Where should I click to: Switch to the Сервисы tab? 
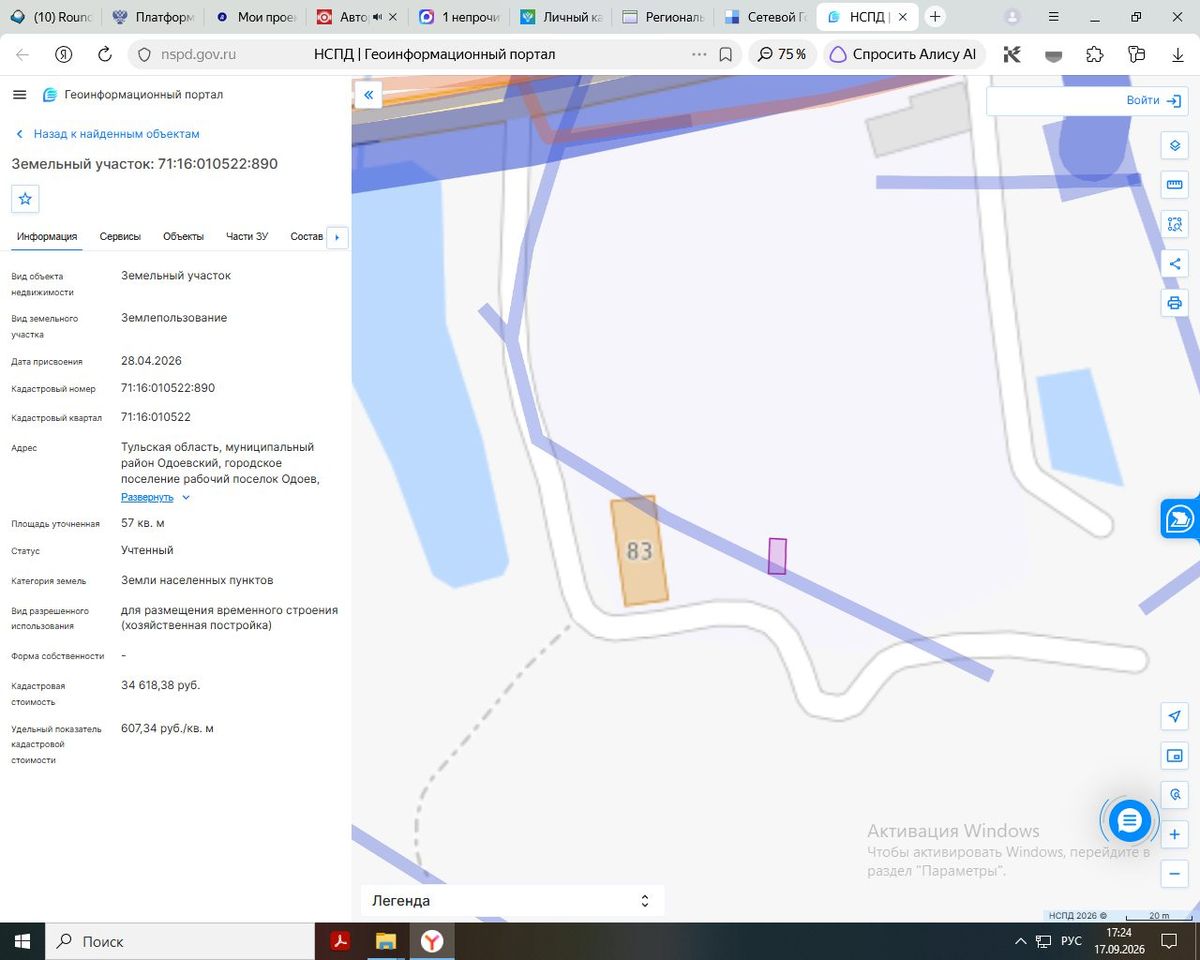tap(120, 236)
